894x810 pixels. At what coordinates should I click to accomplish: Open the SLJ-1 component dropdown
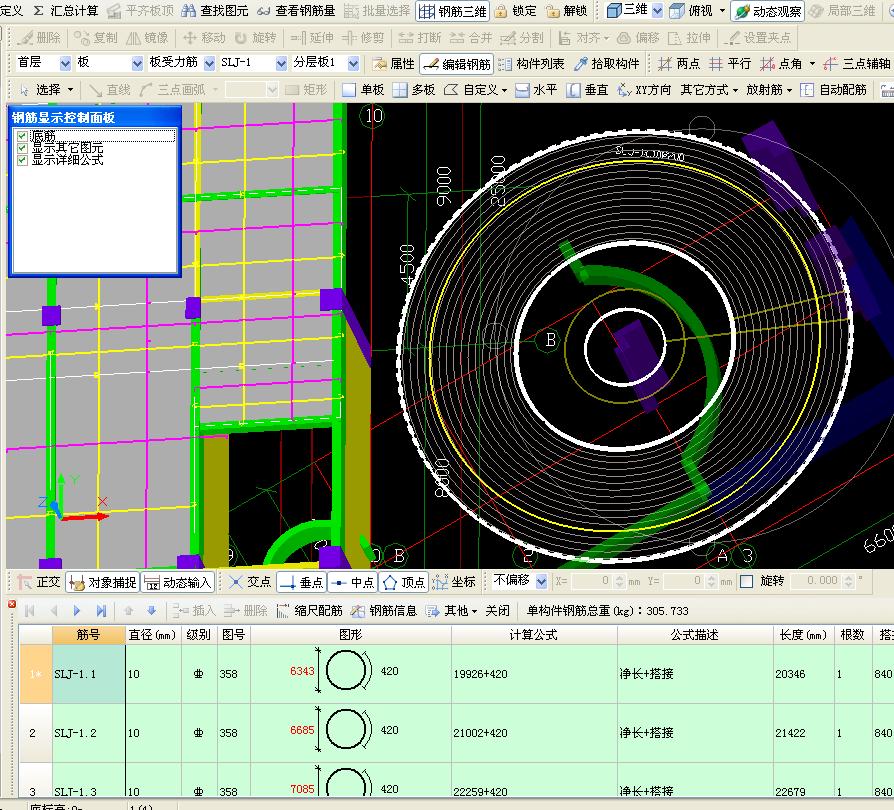pos(281,63)
